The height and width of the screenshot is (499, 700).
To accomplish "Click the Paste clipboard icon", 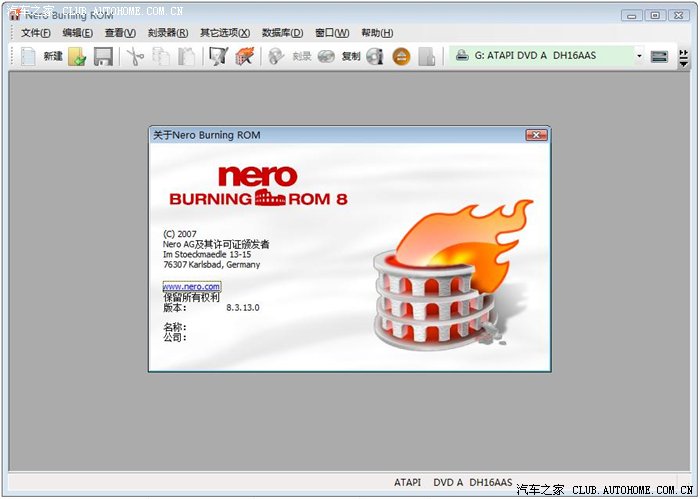I will coord(187,57).
